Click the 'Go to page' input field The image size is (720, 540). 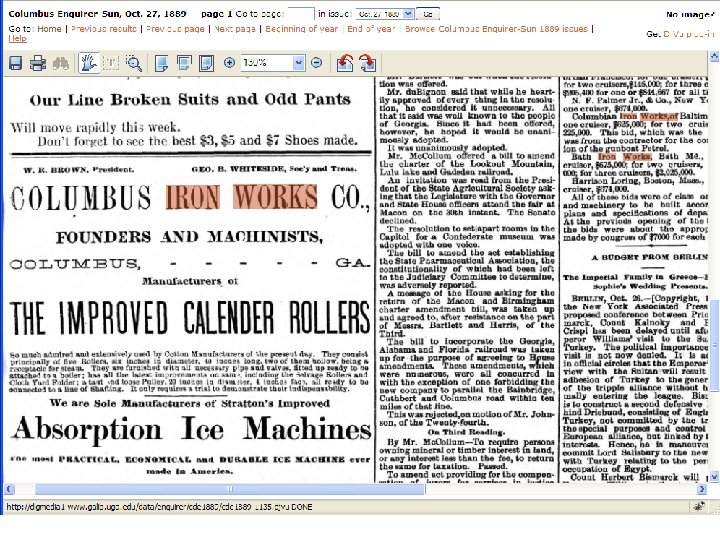301,14
